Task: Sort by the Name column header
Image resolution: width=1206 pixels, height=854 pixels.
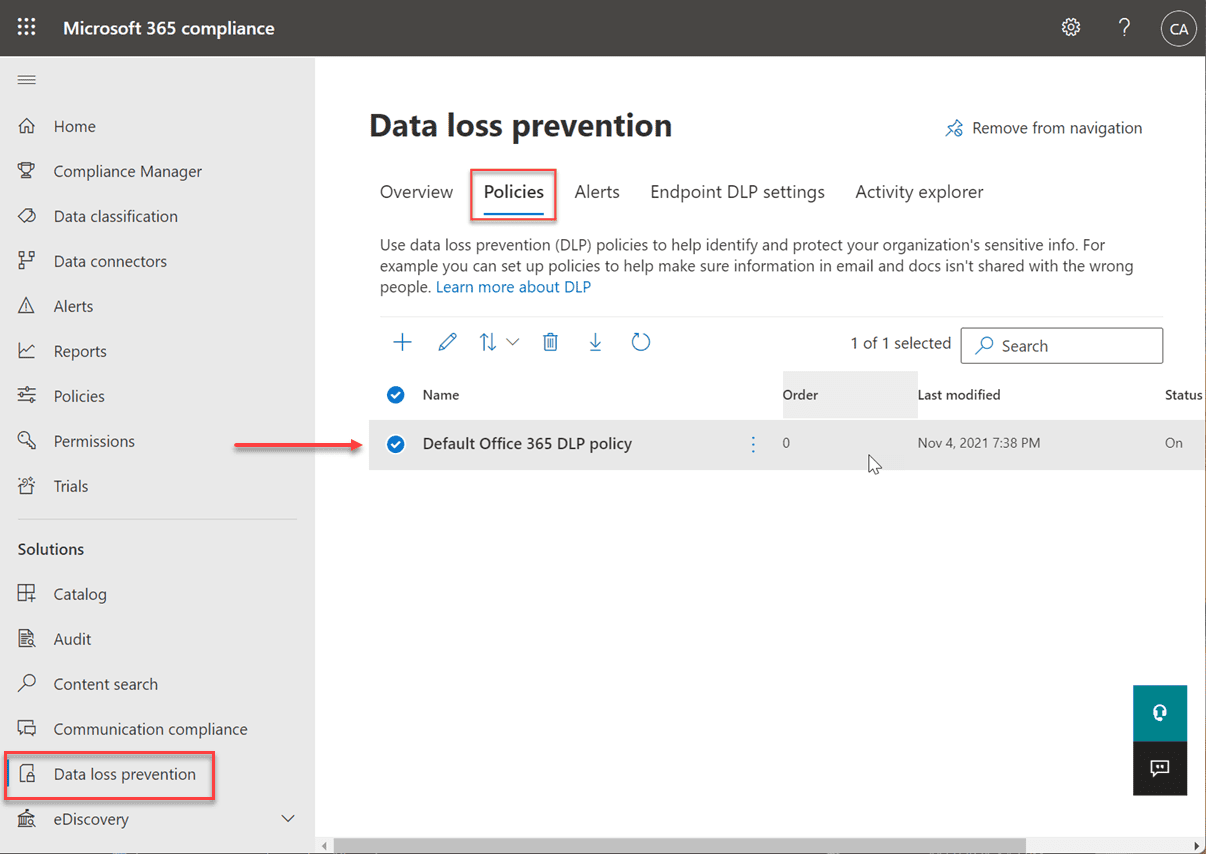Action: (x=441, y=395)
